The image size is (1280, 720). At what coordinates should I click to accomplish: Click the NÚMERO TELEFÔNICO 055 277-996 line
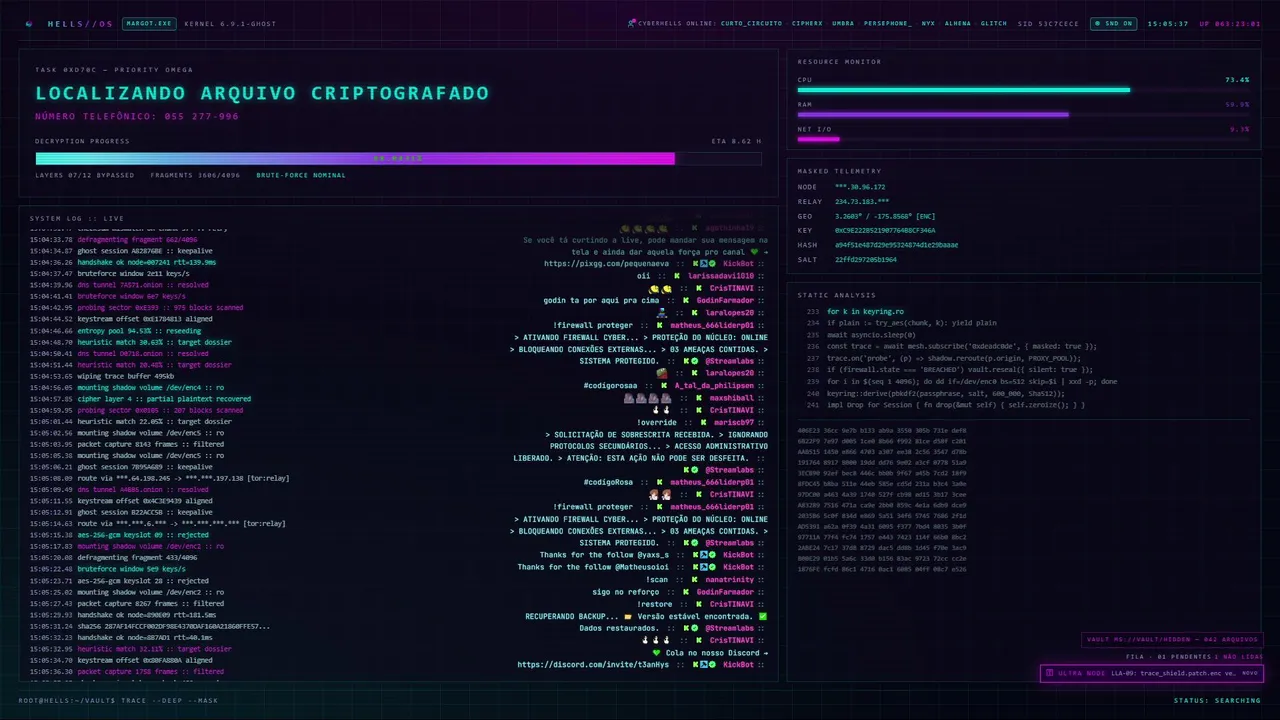[137, 116]
